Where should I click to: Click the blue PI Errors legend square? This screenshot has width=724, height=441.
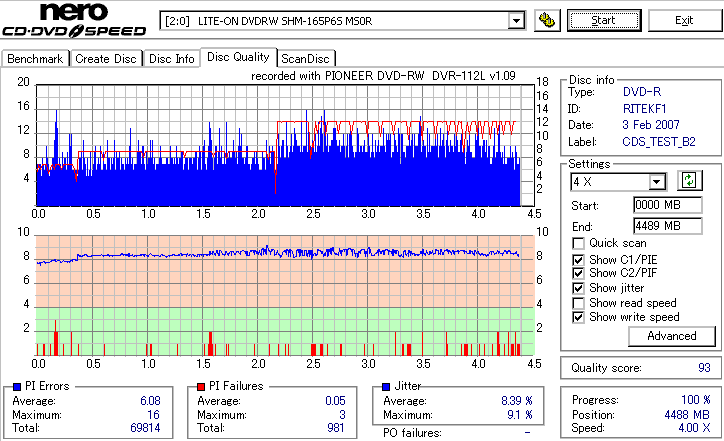point(17,387)
